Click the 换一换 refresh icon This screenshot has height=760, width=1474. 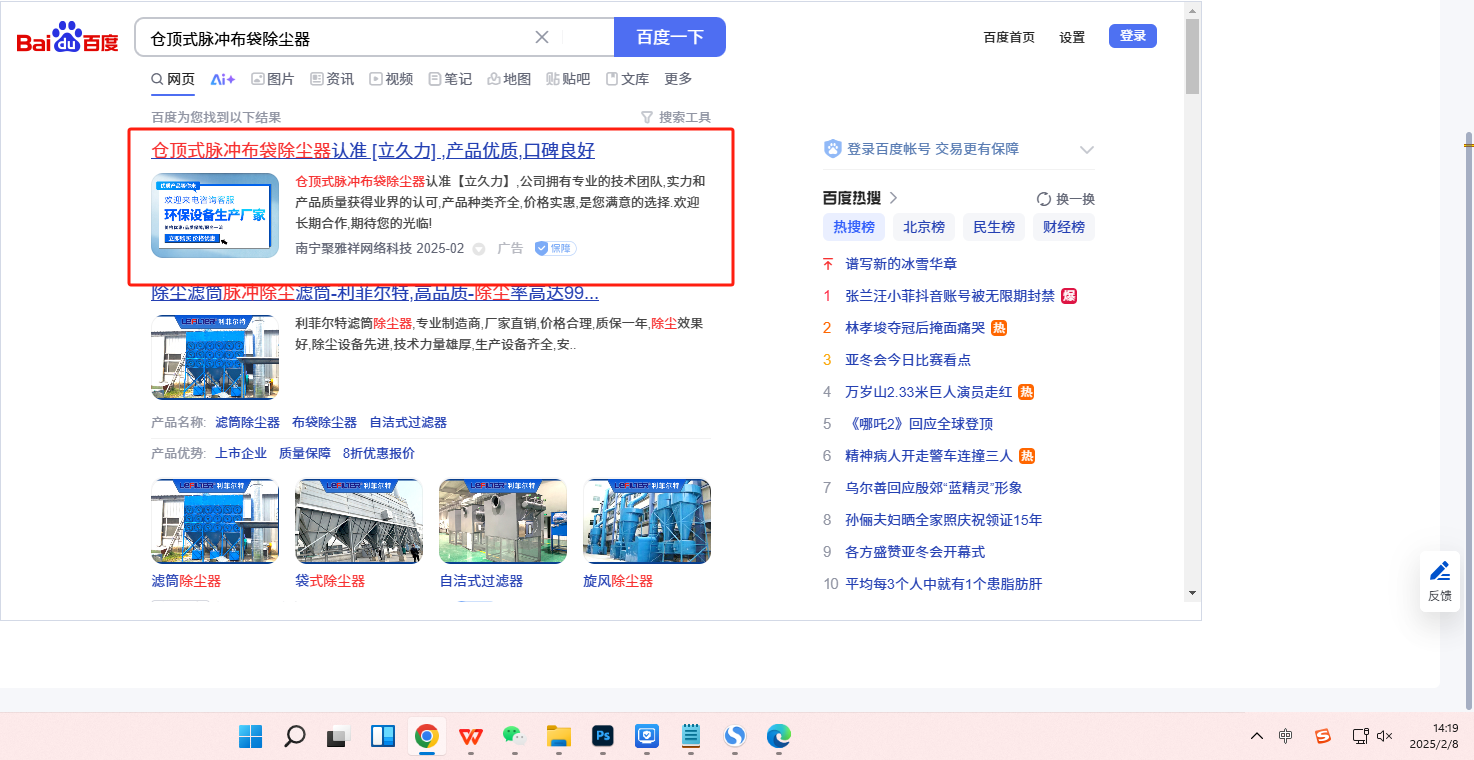coord(1044,199)
